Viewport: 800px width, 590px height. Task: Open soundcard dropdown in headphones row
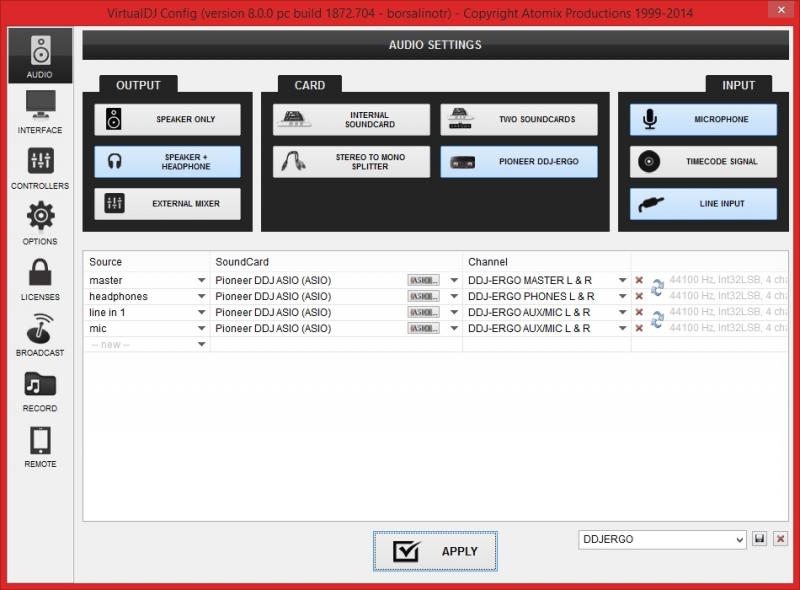[454, 296]
